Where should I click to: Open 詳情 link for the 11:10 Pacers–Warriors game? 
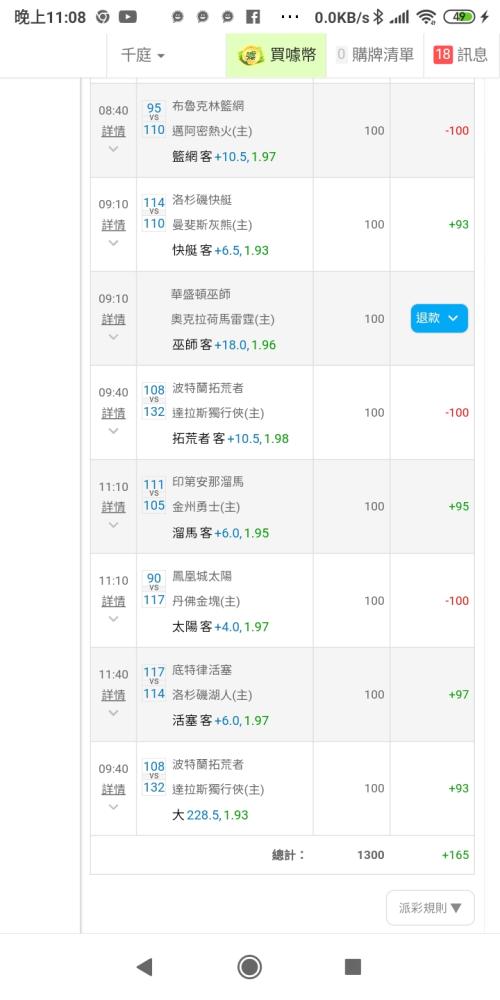point(114,506)
